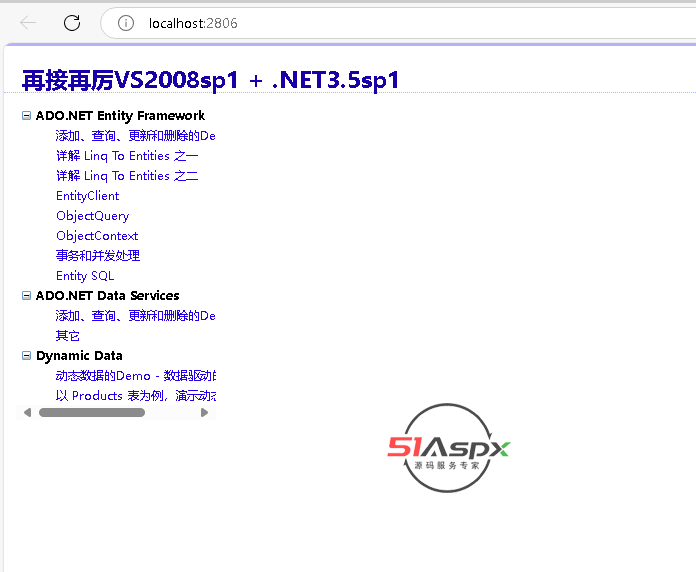Image resolution: width=696 pixels, height=572 pixels.
Task: Open the ObjectContext link
Action: (97, 236)
